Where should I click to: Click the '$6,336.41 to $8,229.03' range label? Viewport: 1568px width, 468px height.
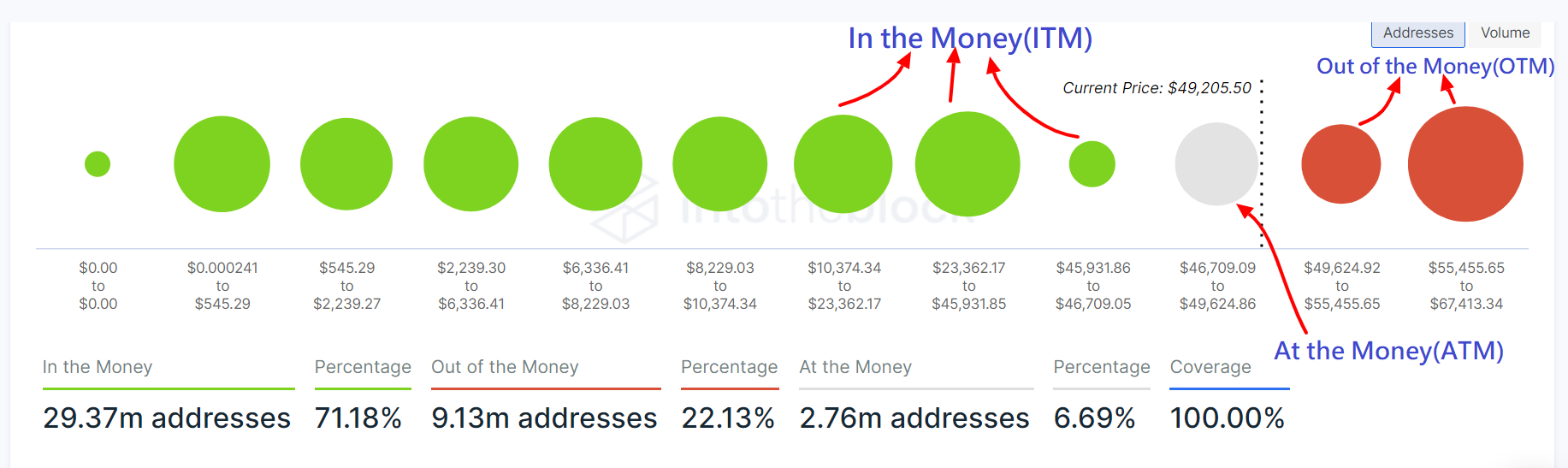[595, 286]
